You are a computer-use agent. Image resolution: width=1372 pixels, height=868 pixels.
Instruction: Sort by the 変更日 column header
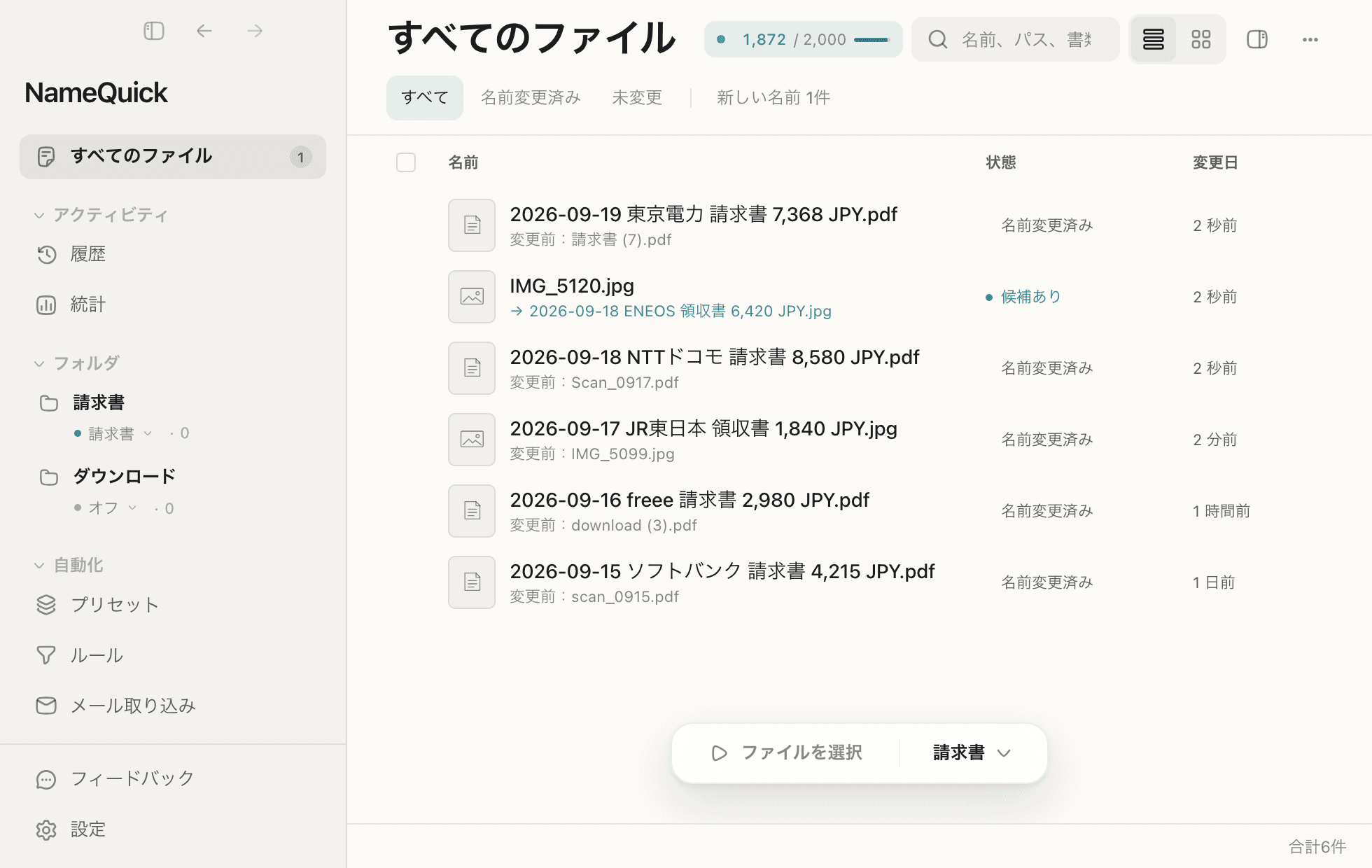click(x=1215, y=162)
